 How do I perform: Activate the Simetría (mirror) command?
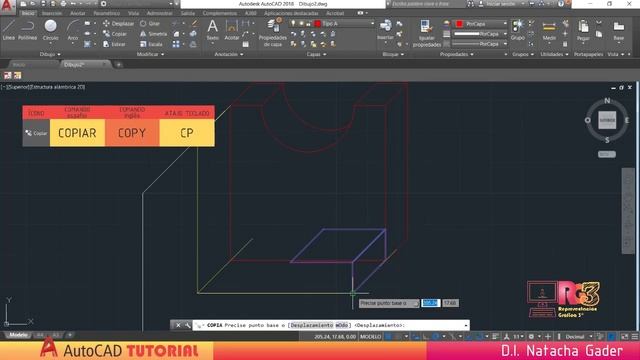coord(153,34)
